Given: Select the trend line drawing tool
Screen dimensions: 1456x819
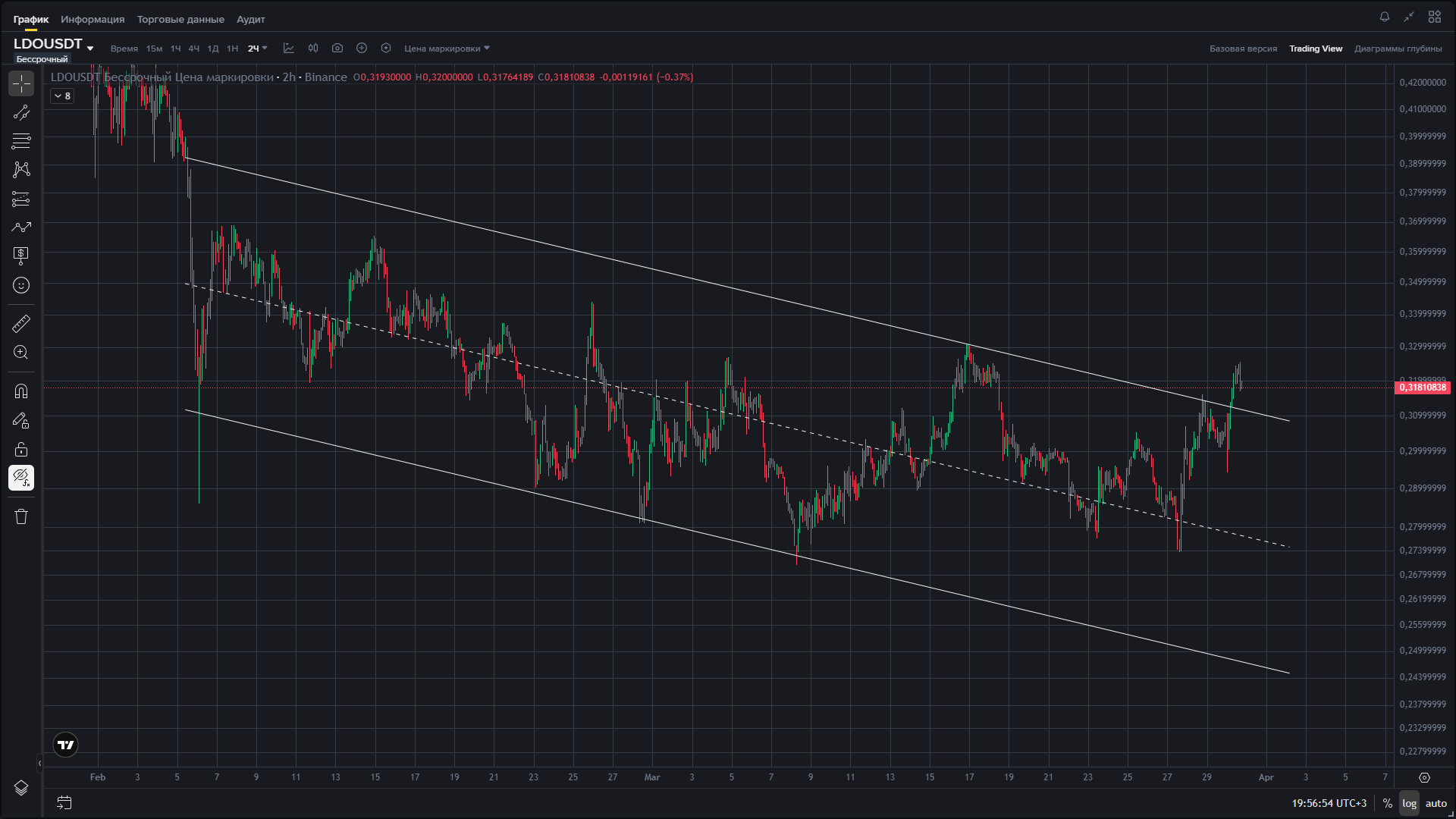Looking at the screenshot, I should (21, 112).
